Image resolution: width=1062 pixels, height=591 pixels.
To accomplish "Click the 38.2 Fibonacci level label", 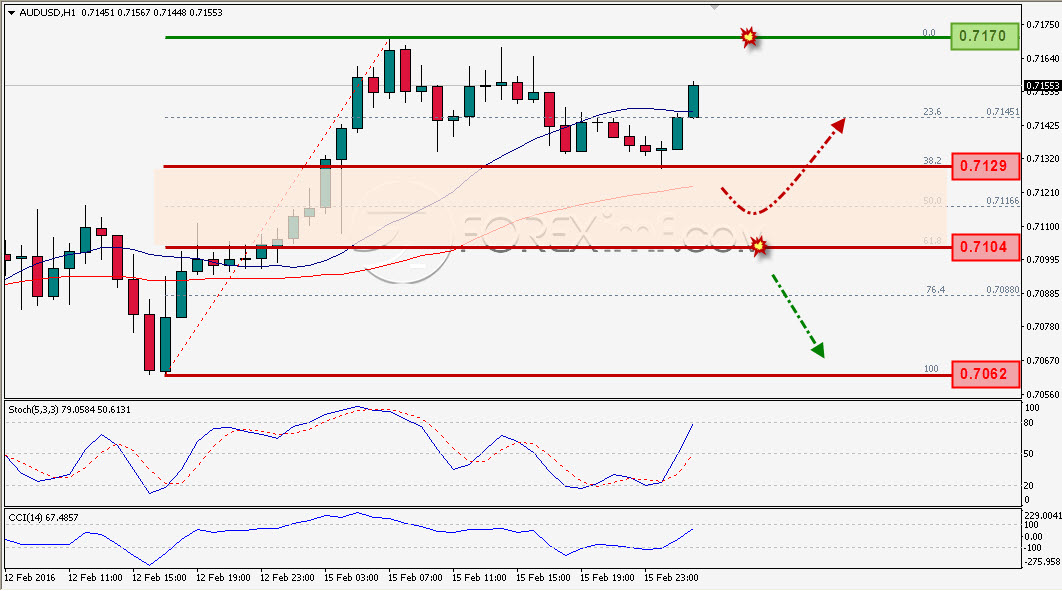I will tap(932, 160).
